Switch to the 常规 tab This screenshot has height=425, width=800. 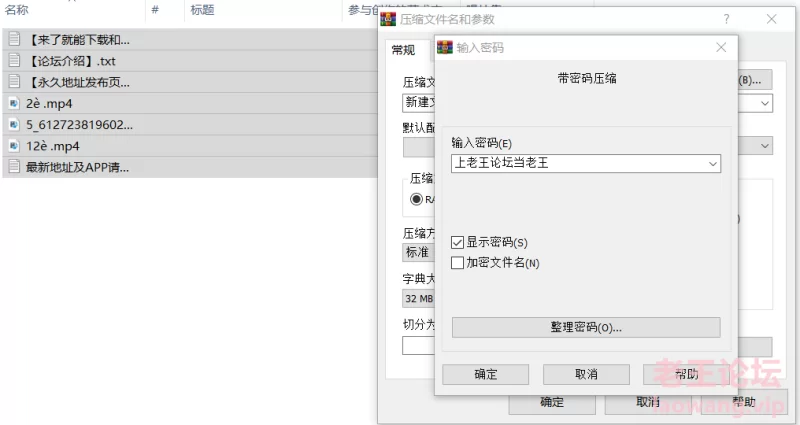click(x=403, y=50)
